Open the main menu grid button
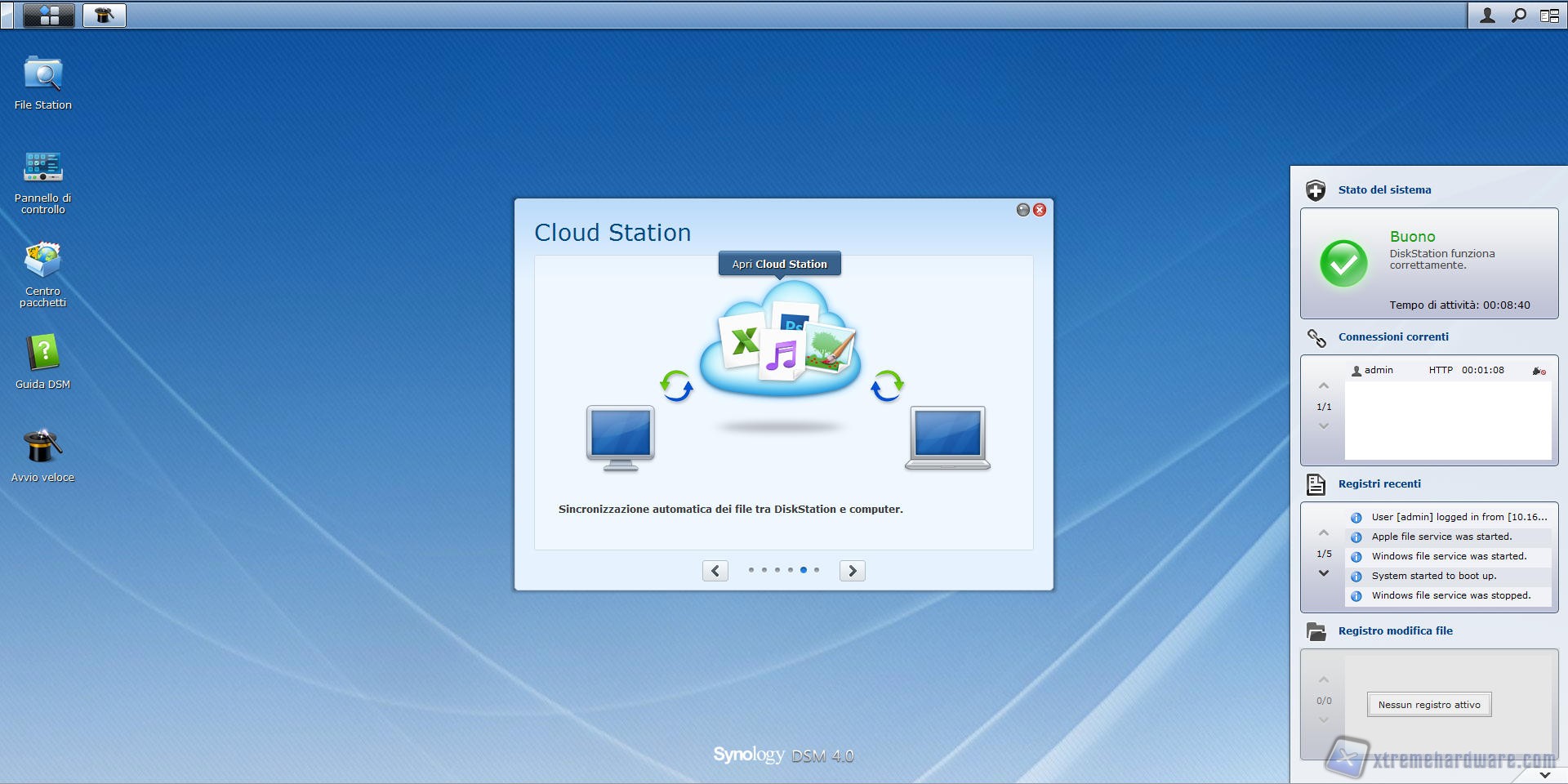This screenshot has width=1568, height=784. tap(49, 16)
